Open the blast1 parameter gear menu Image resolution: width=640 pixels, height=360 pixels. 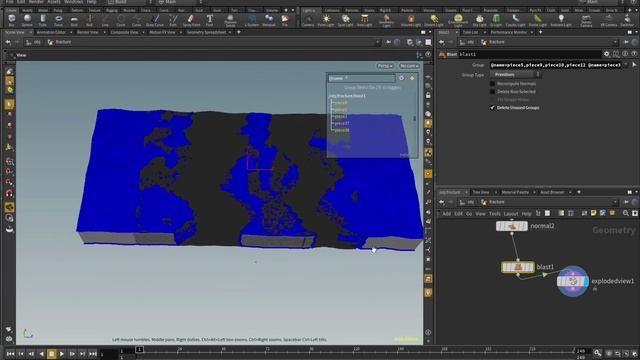coord(607,54)
